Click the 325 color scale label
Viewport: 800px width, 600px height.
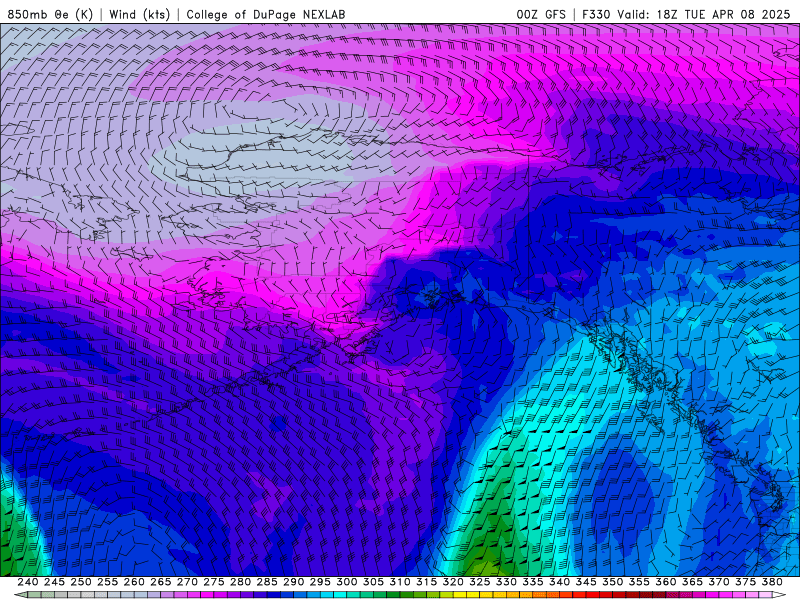click(480, 582)
